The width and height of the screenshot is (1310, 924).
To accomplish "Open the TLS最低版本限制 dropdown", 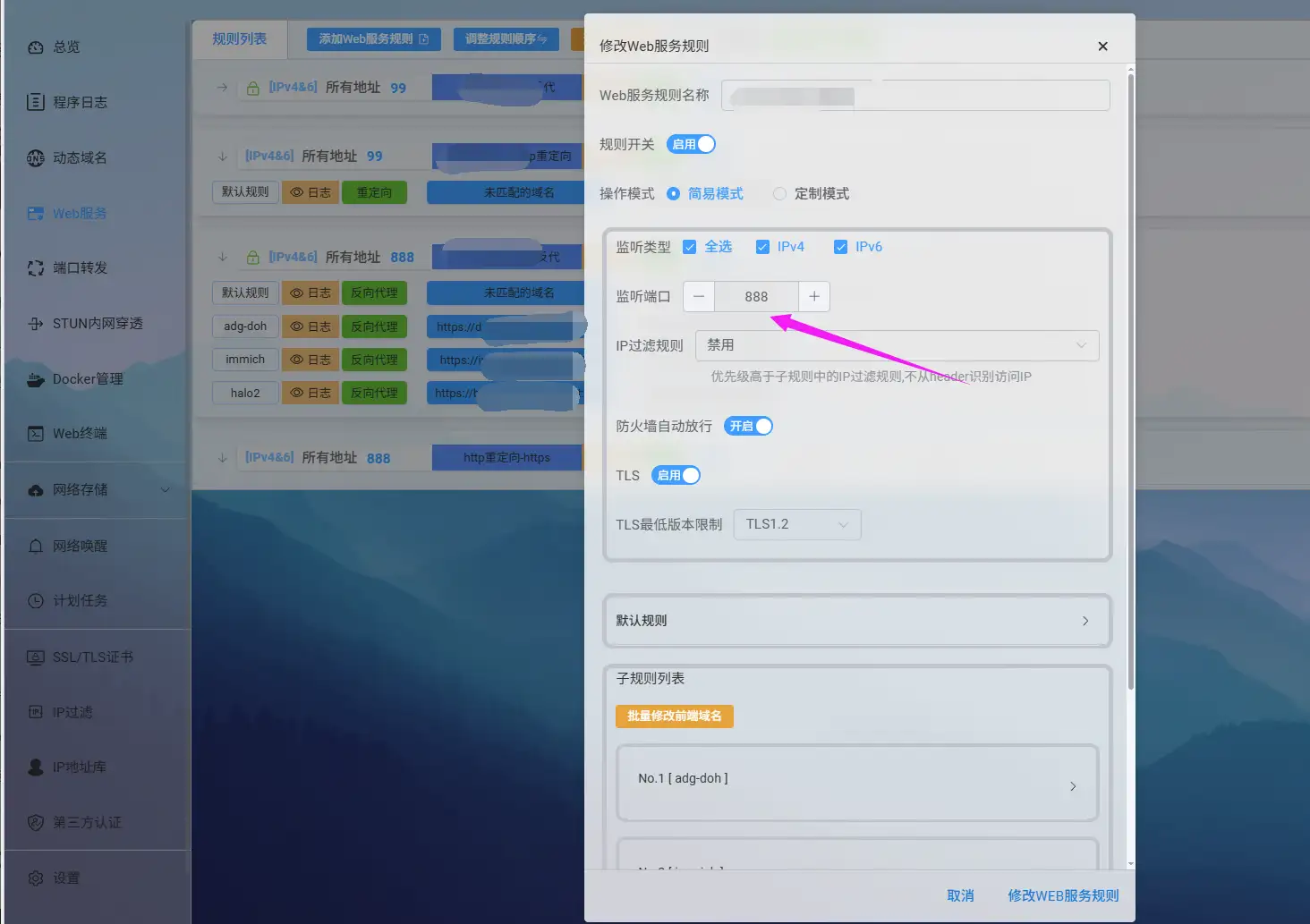I will [795, 524].
